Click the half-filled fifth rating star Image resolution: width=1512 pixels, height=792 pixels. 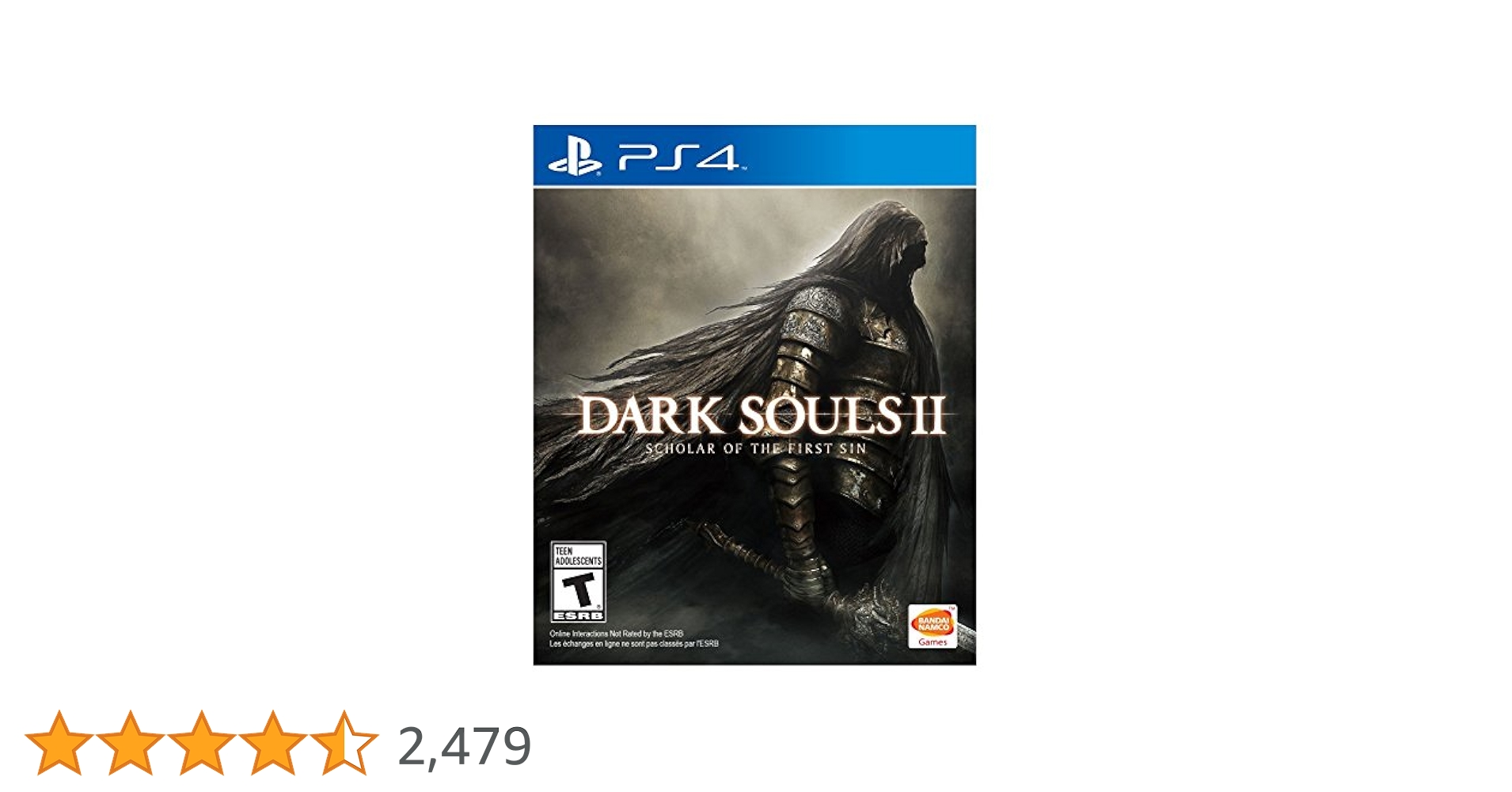point(344,743)
